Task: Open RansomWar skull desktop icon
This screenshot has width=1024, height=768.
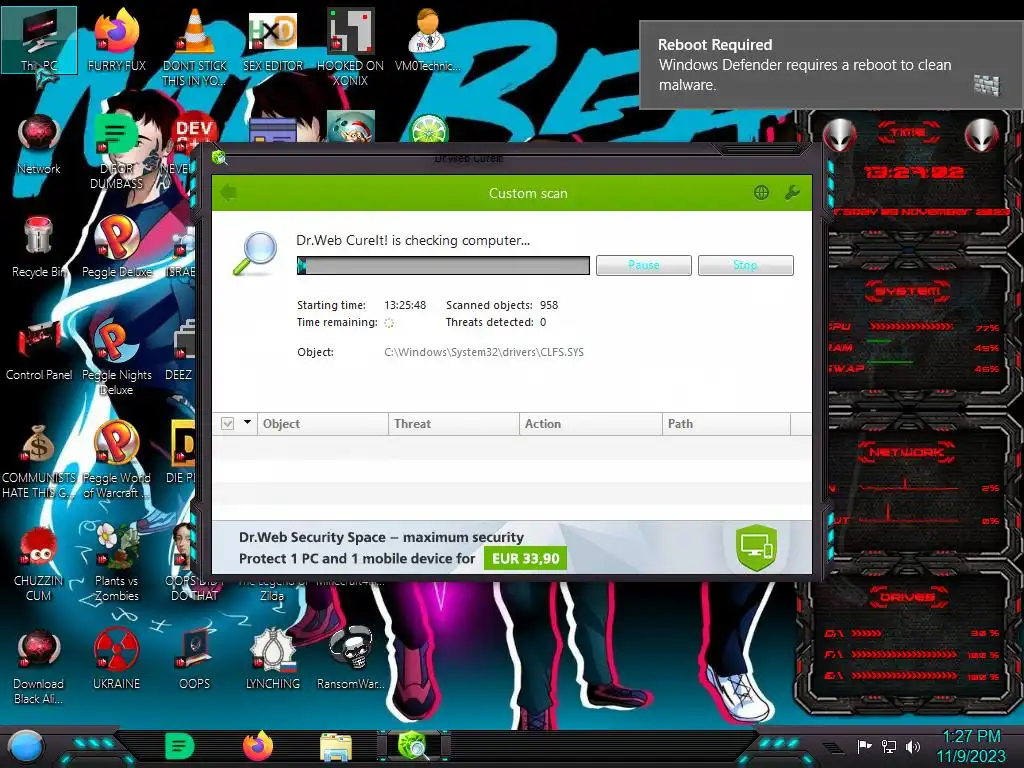Action: click(350, 660)
